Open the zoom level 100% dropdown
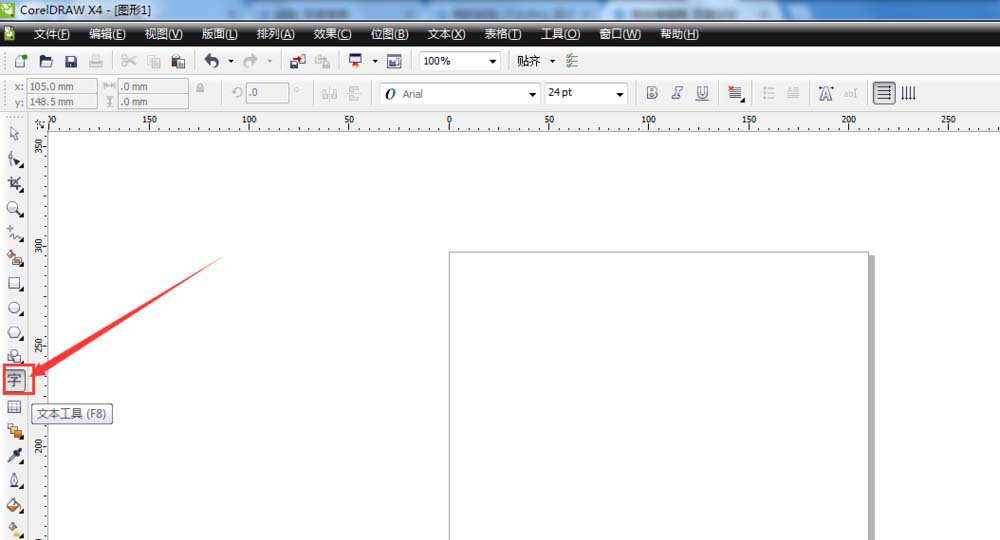Screen dimensions: 1000x540 coord(492,61)
